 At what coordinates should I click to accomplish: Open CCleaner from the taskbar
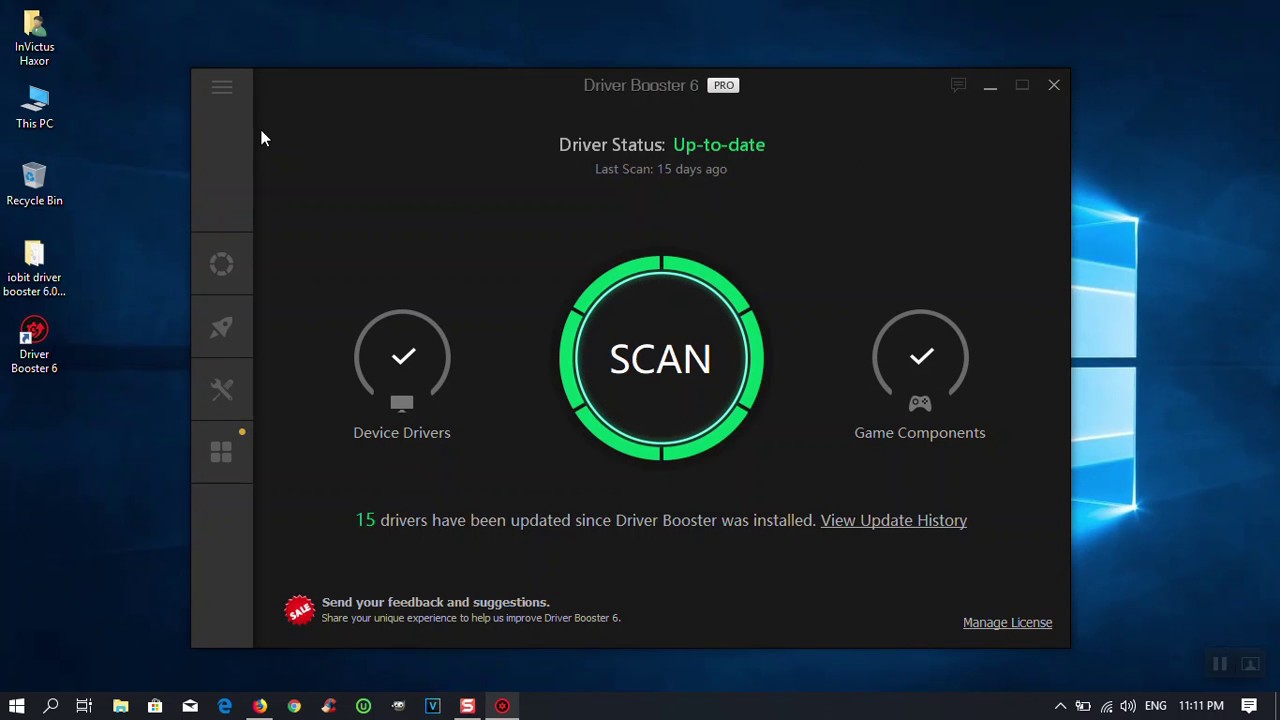pyautogui.click(x=328, y=706)
